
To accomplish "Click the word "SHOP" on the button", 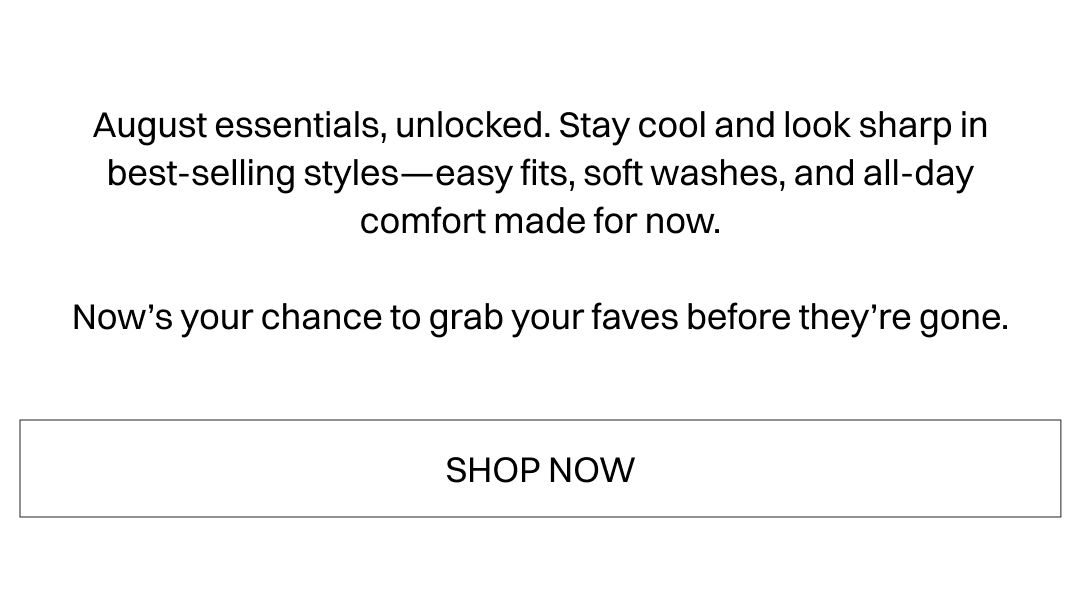I will click(492, 470).
